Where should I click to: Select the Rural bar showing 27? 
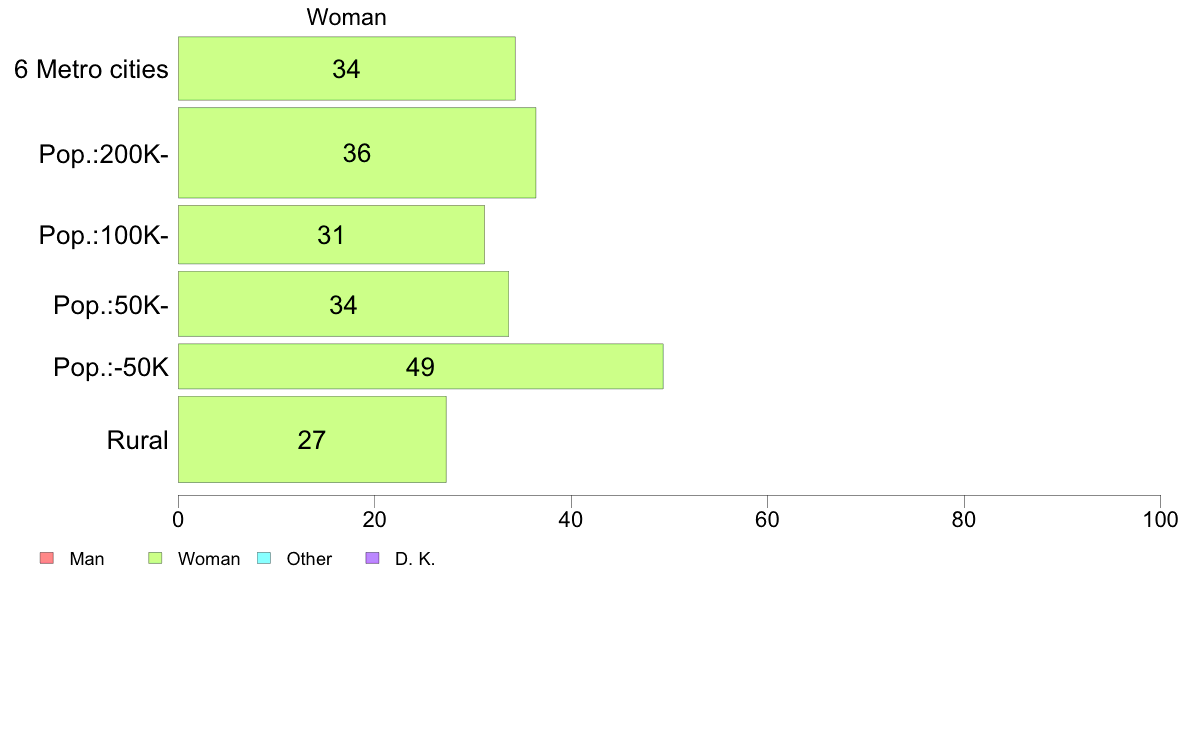(x=312, y=440)
